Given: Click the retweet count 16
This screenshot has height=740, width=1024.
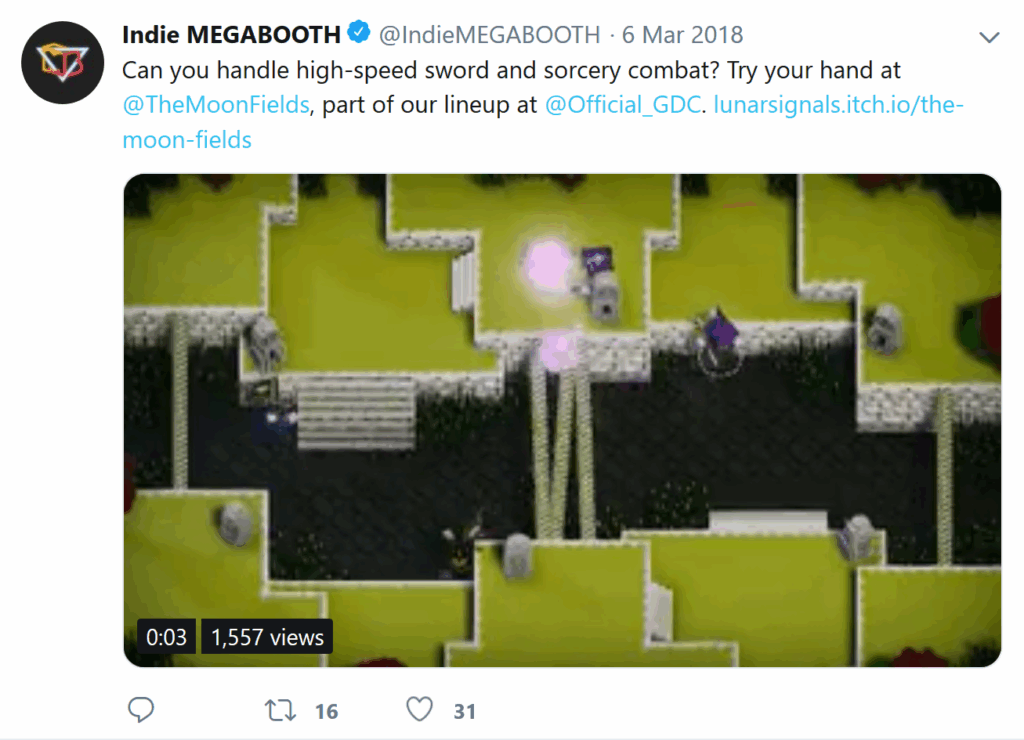Looking at the screenshot, I should [x=327, y=711].
